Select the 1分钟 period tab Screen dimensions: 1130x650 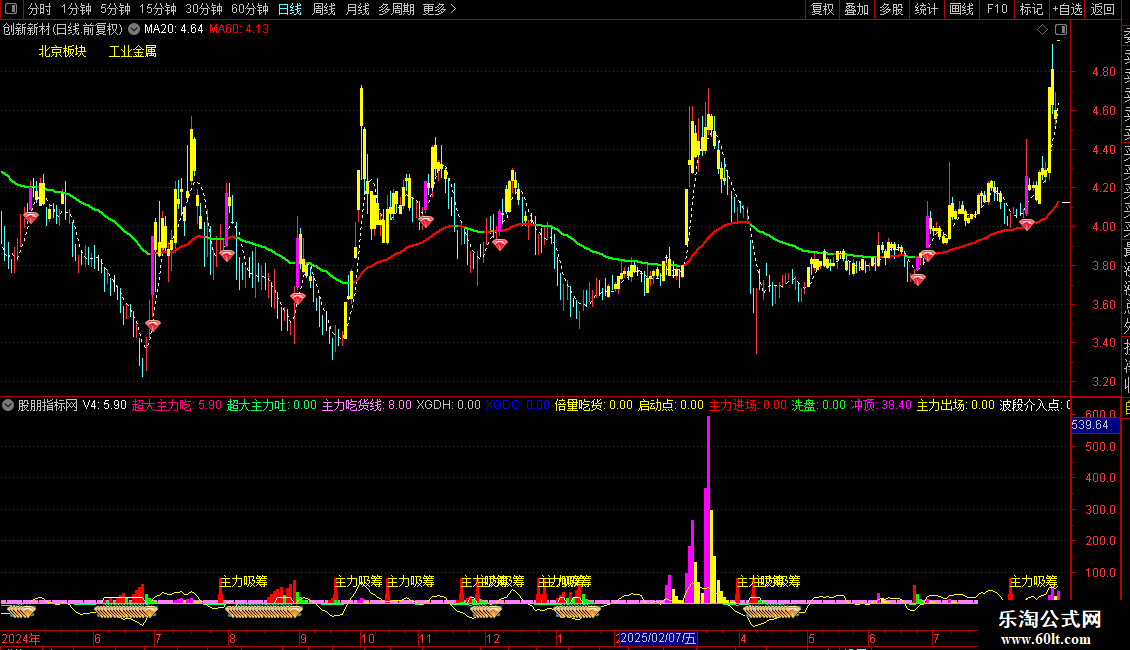coord(76,9)
